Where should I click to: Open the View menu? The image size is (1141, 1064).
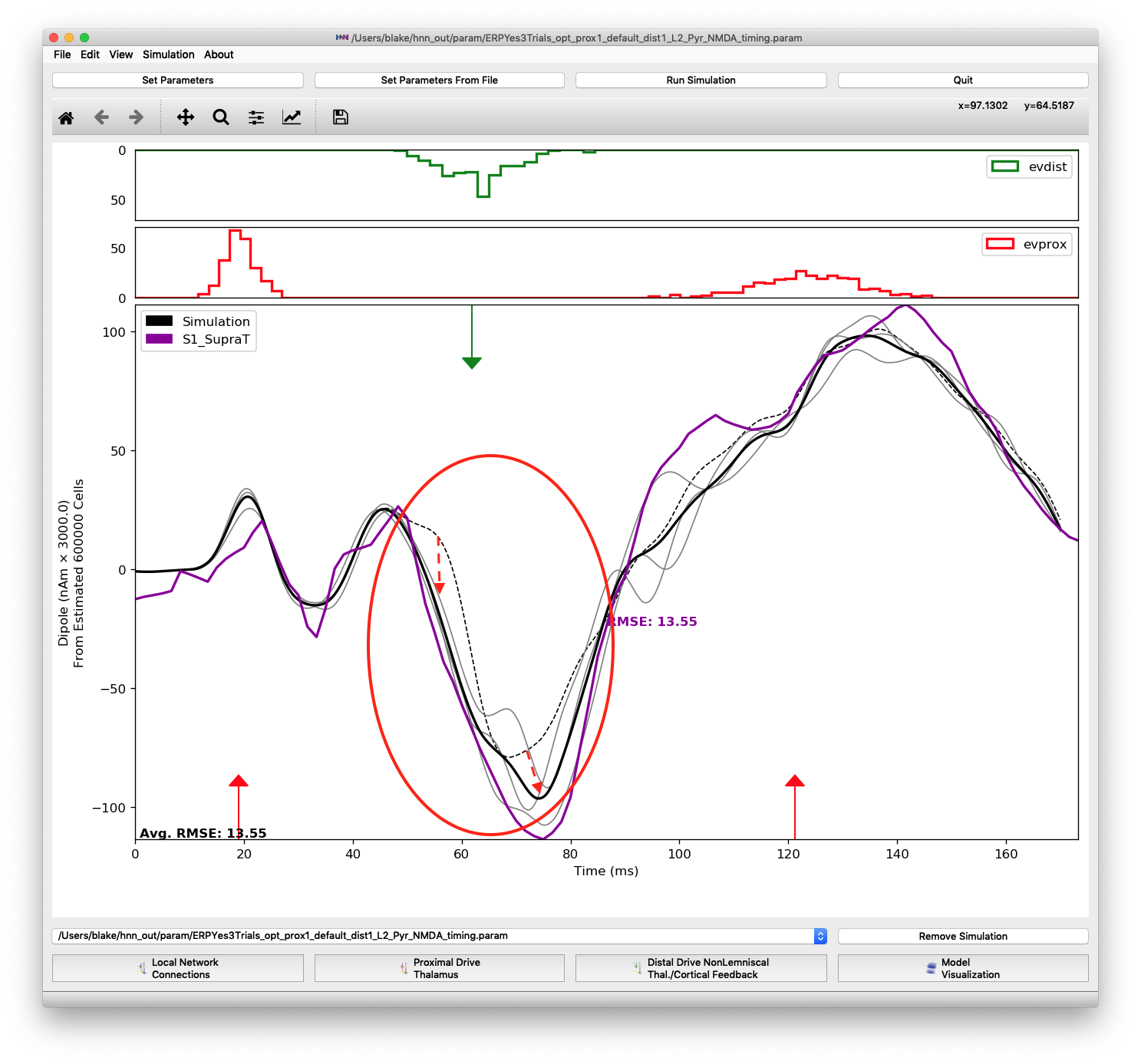(120, 54)
